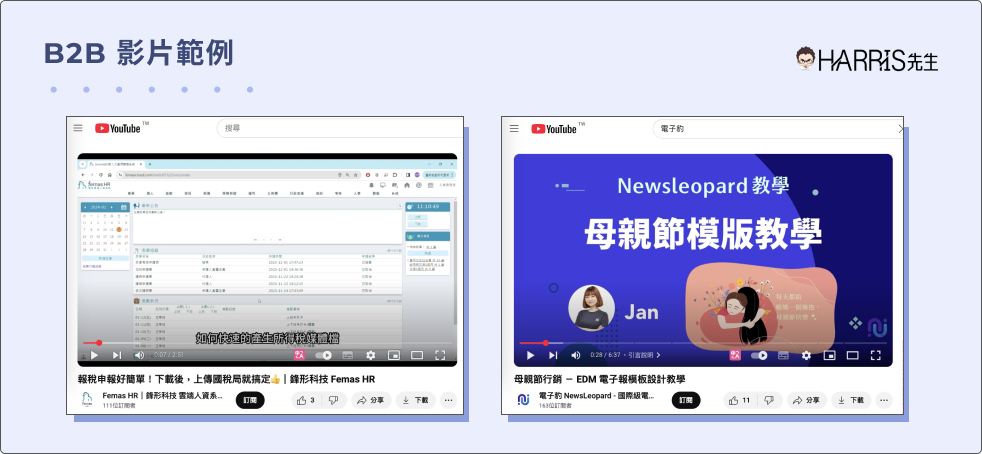This screenshot has width=982, height=454.
Task: Click 分享 share button under NewsLeopard video
Action: click(x=807, y=400)
